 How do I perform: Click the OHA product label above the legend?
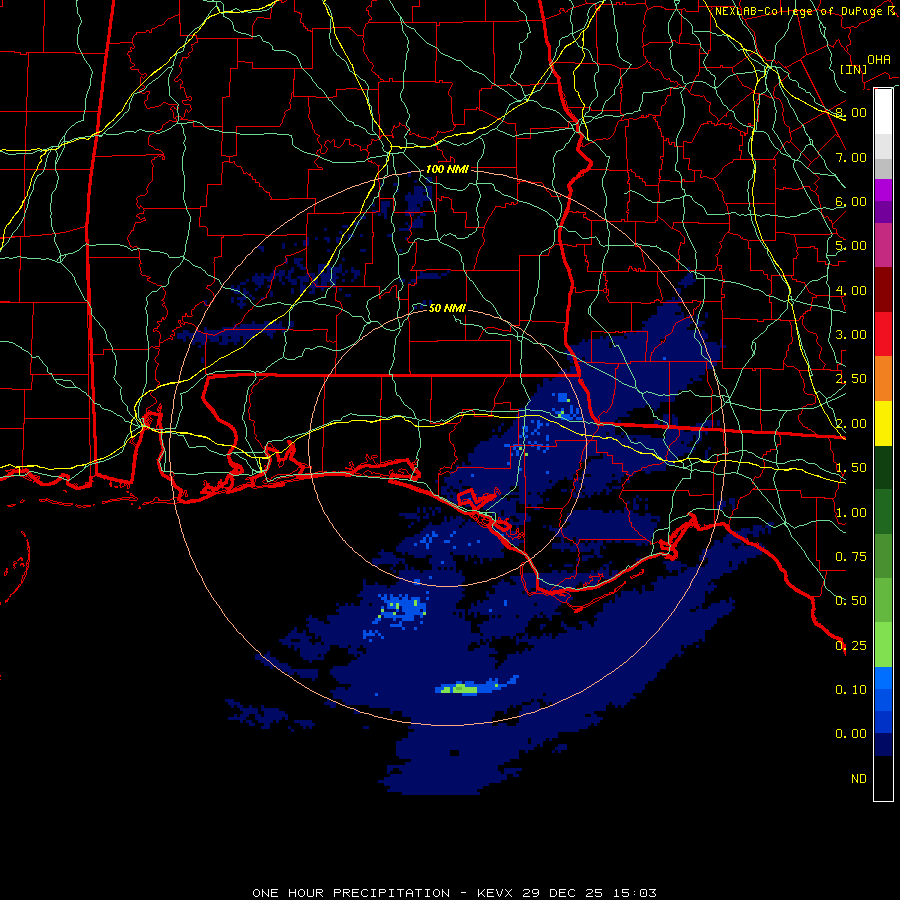click(878, 59)
